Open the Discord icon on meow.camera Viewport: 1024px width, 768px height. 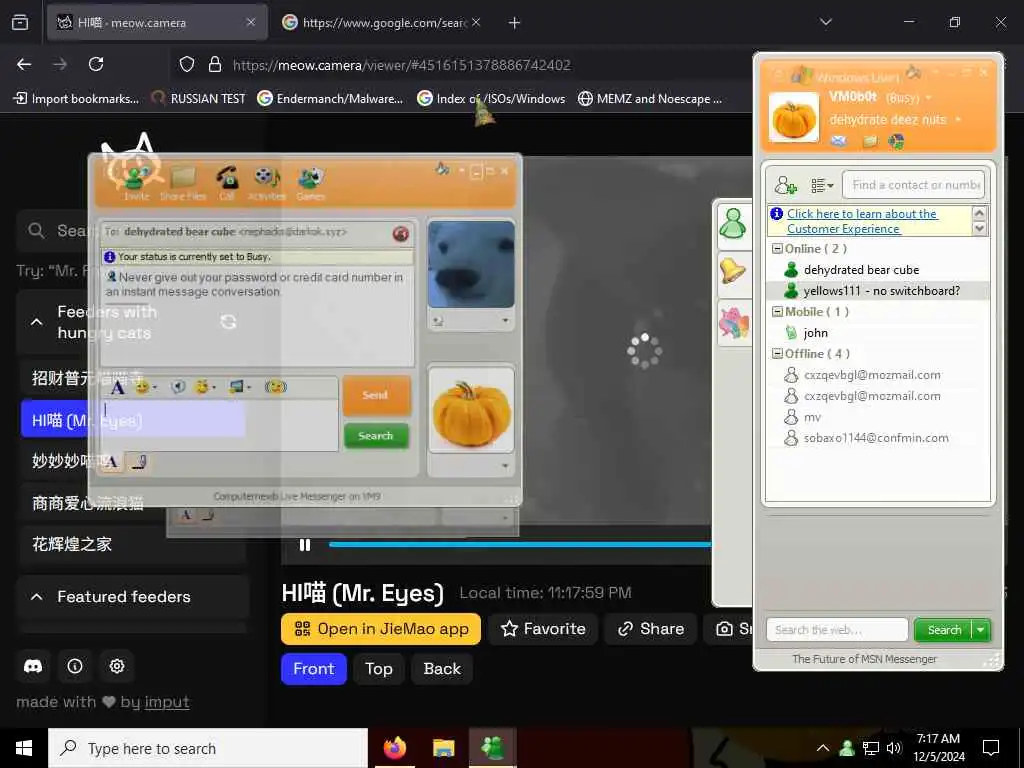coord(33,666)
